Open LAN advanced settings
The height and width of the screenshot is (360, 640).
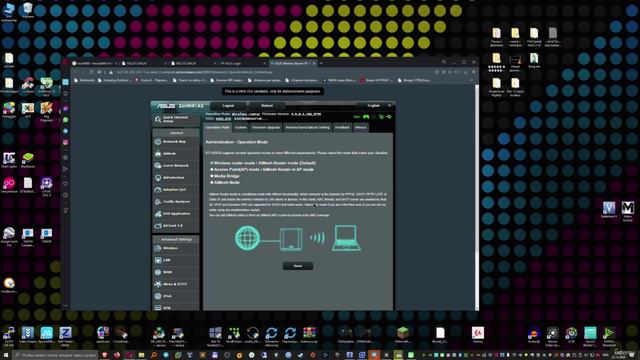click(x=176, y=260)
